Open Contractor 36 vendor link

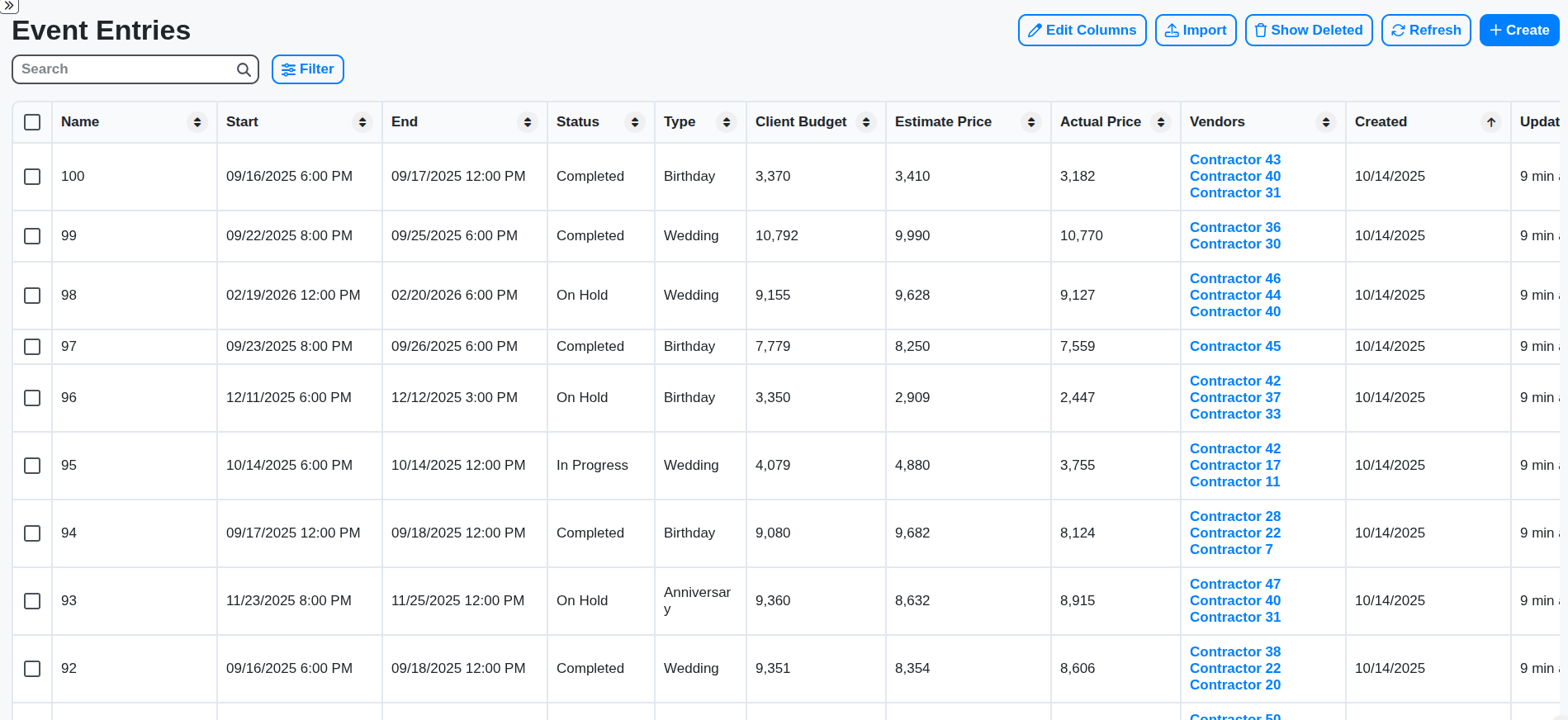point(1234,227)
